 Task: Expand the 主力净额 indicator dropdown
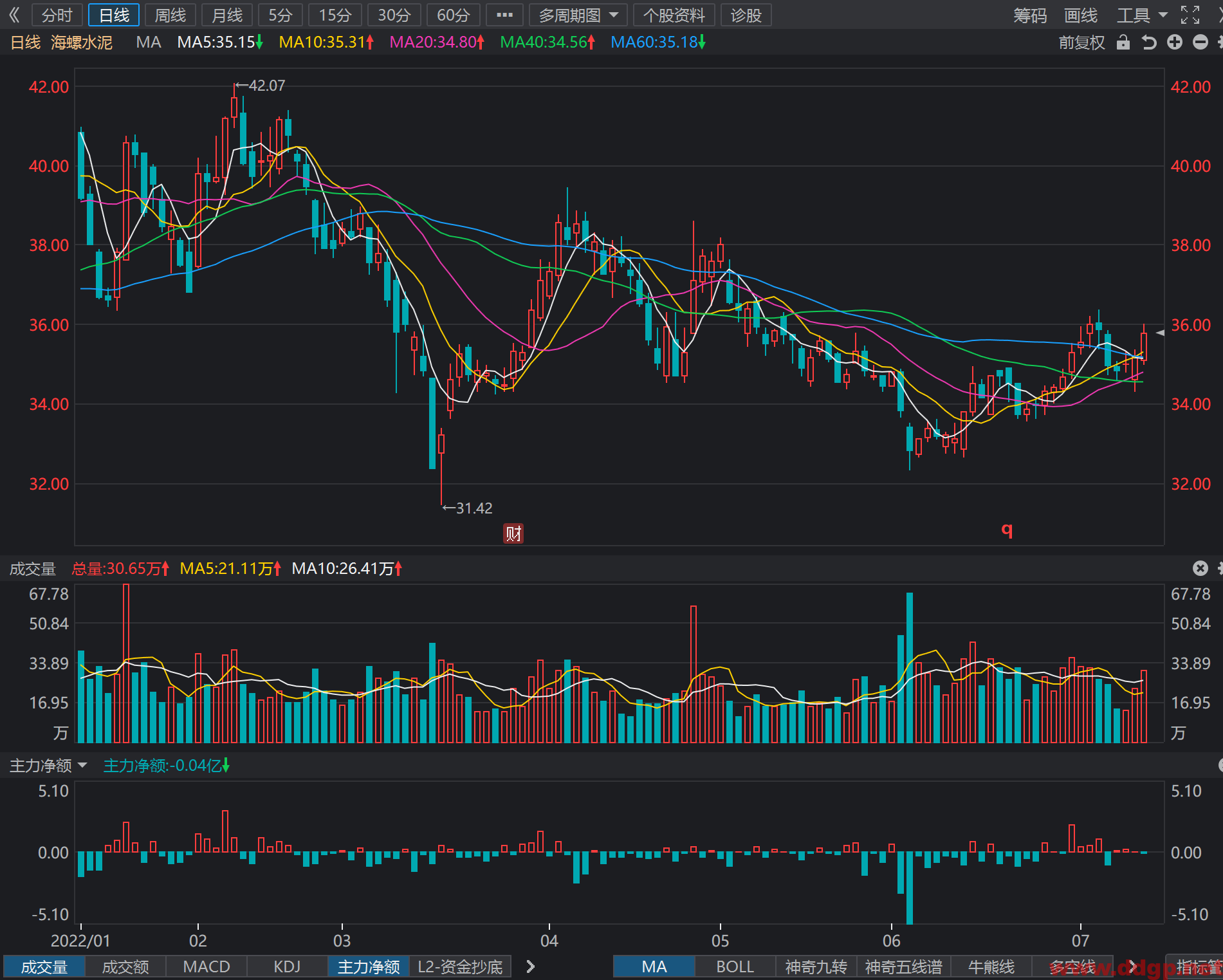click(48, 765)
